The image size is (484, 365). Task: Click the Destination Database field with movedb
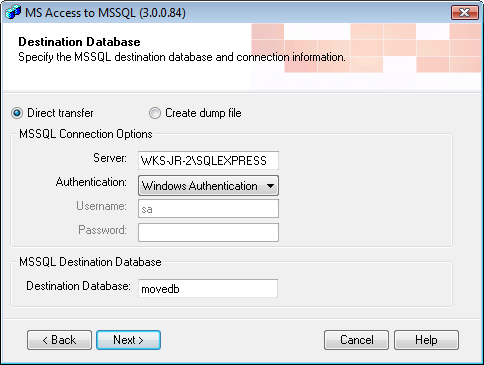click(x=208, y=288)
